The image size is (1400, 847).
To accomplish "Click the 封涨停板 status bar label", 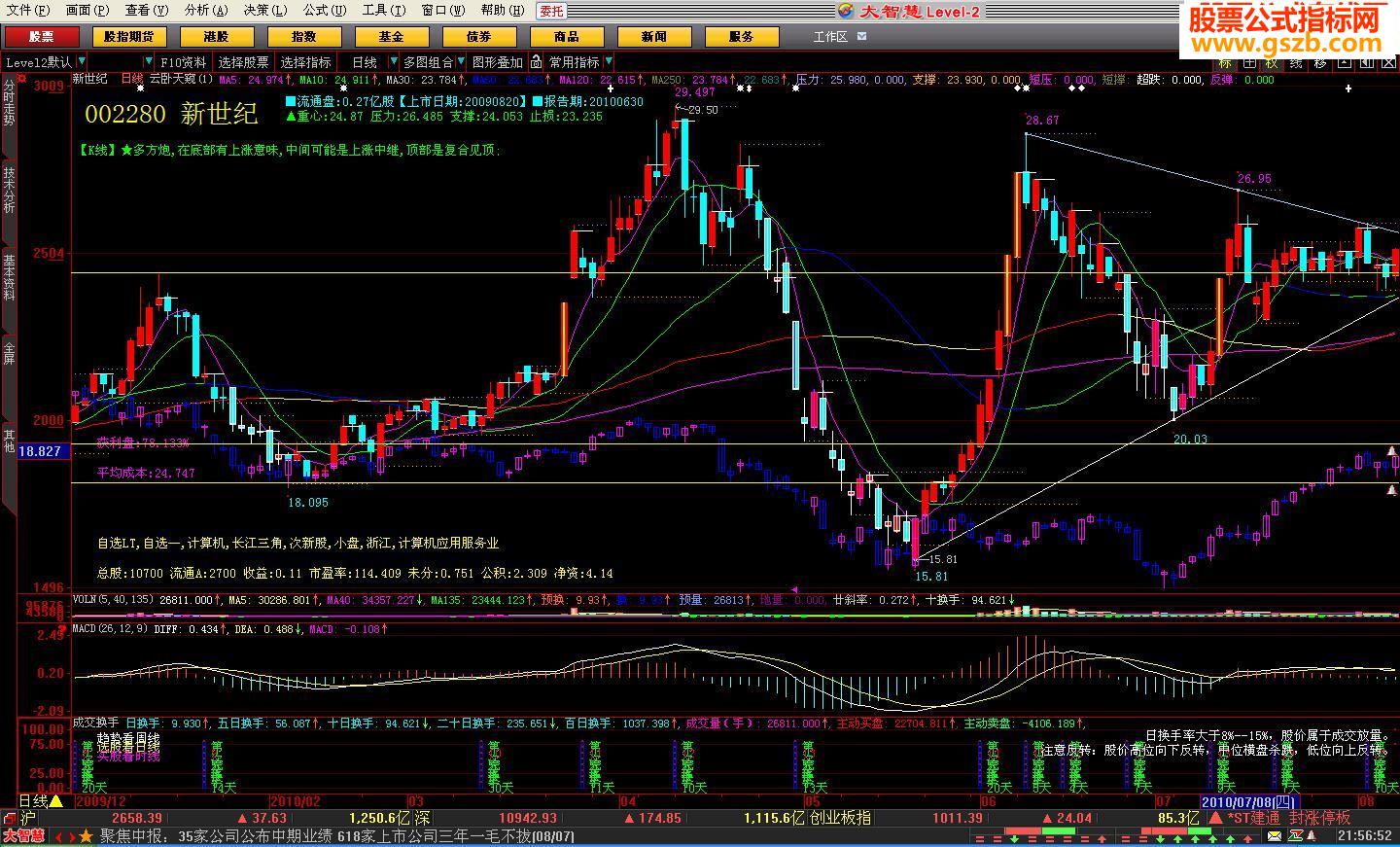I will [x=1320, y=819].
